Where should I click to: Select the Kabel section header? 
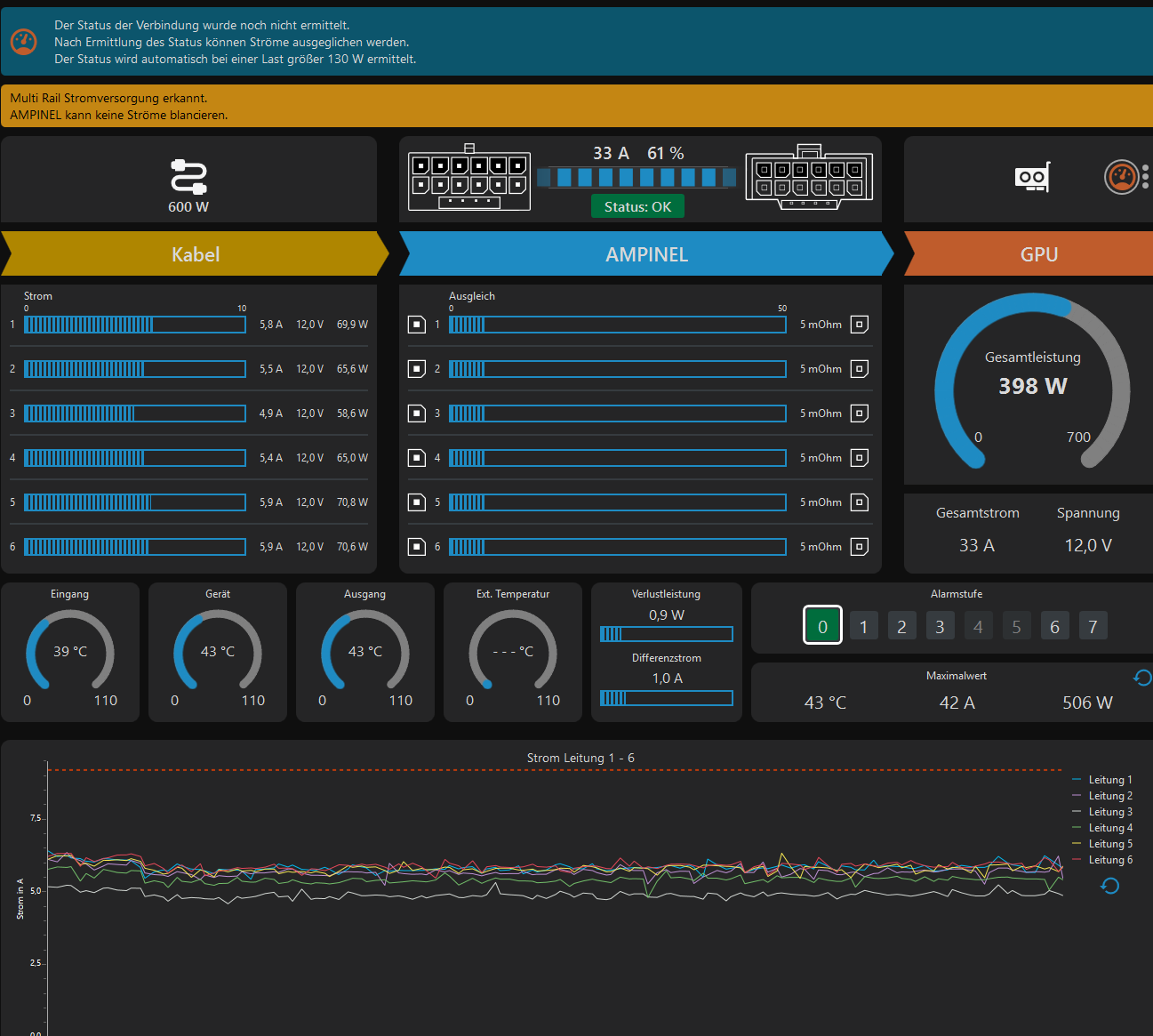pos(195,254)
